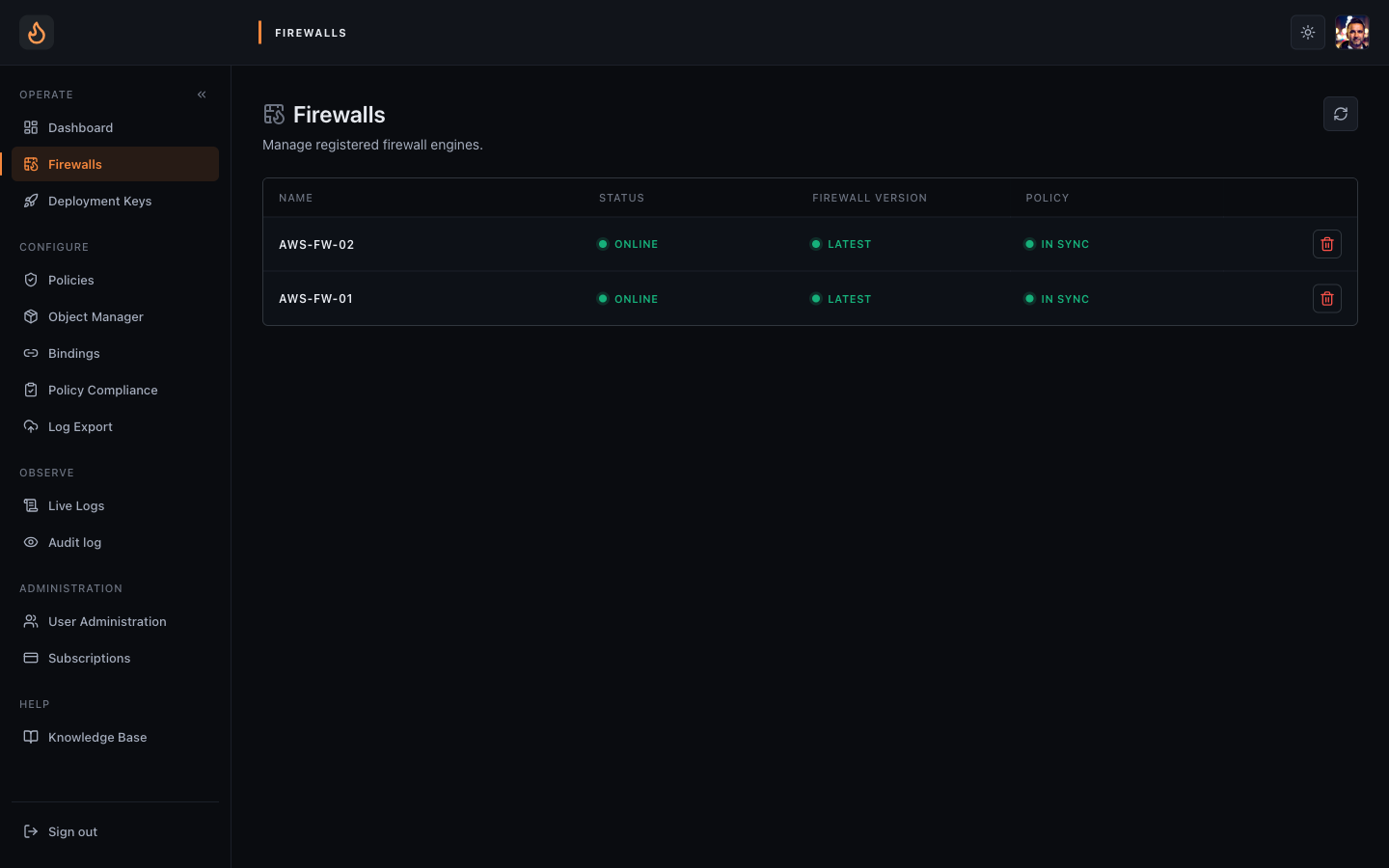
Task: Click the FIREWALLS breadcrumb title
Action: click(311, 33)
